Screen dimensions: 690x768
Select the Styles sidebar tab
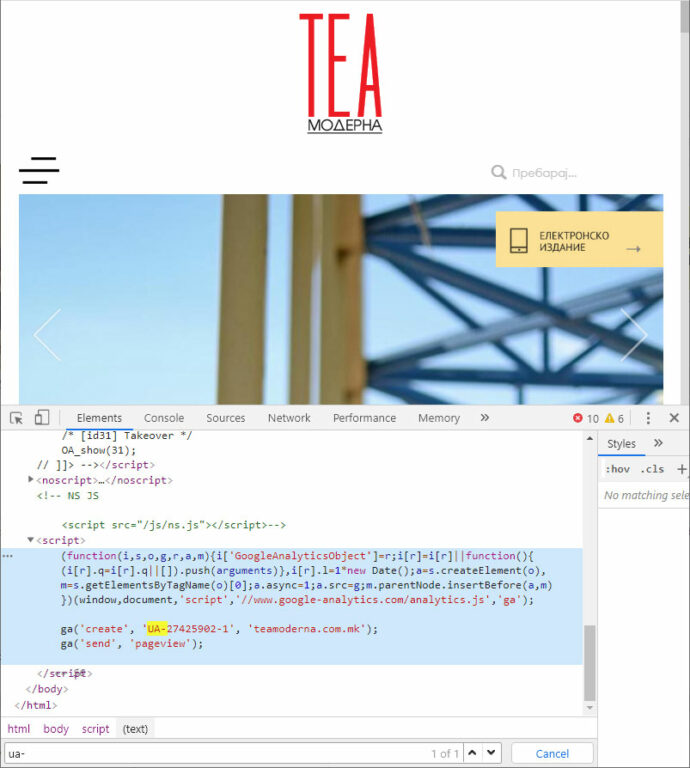(621, 444)
